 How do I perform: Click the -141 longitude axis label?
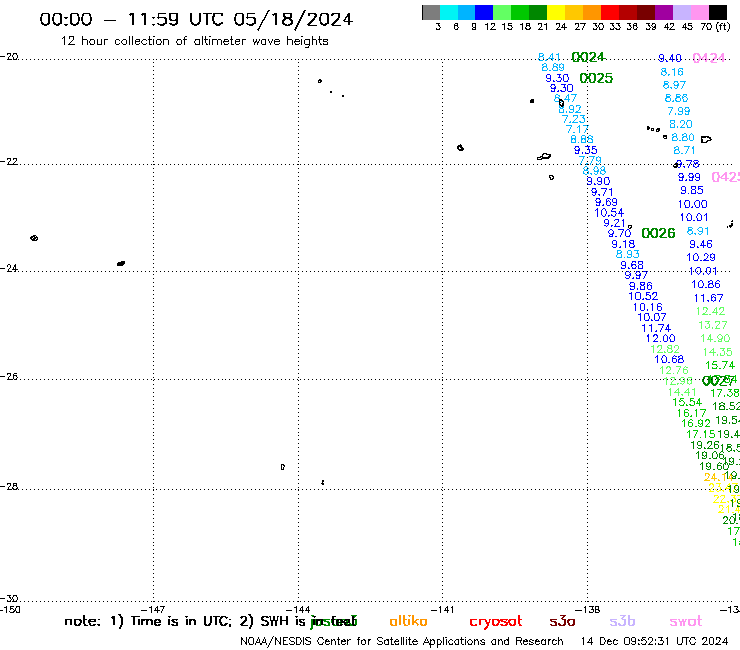[x=443, y=609]
